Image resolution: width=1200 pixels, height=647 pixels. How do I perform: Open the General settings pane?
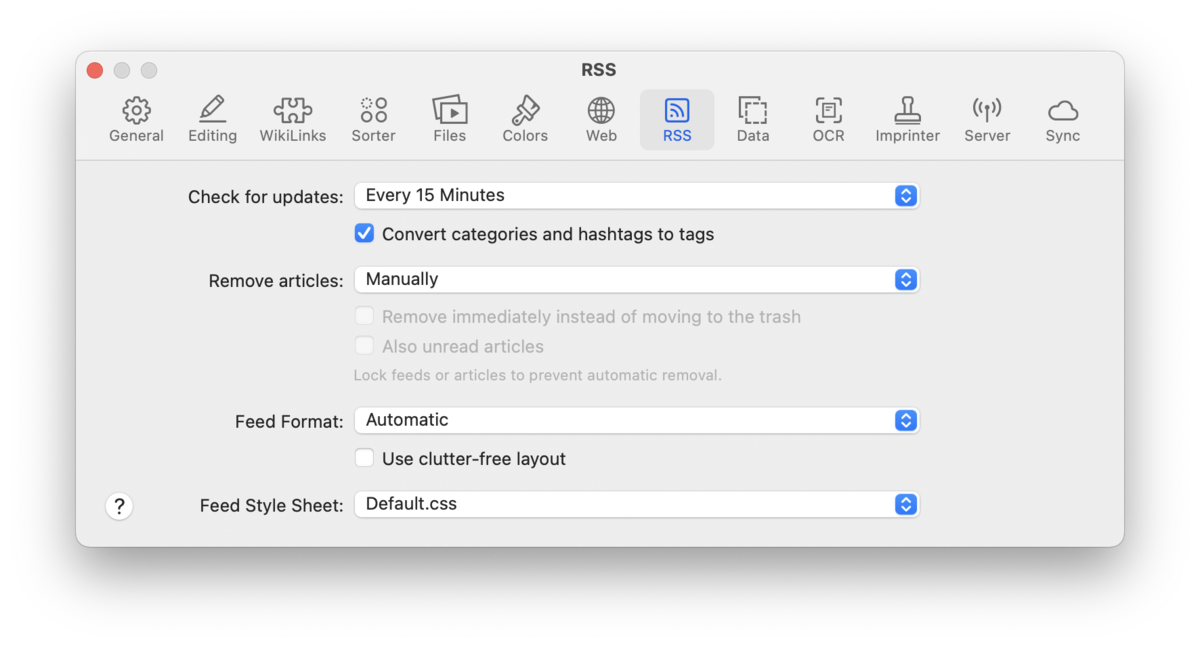tap(136, 120)
